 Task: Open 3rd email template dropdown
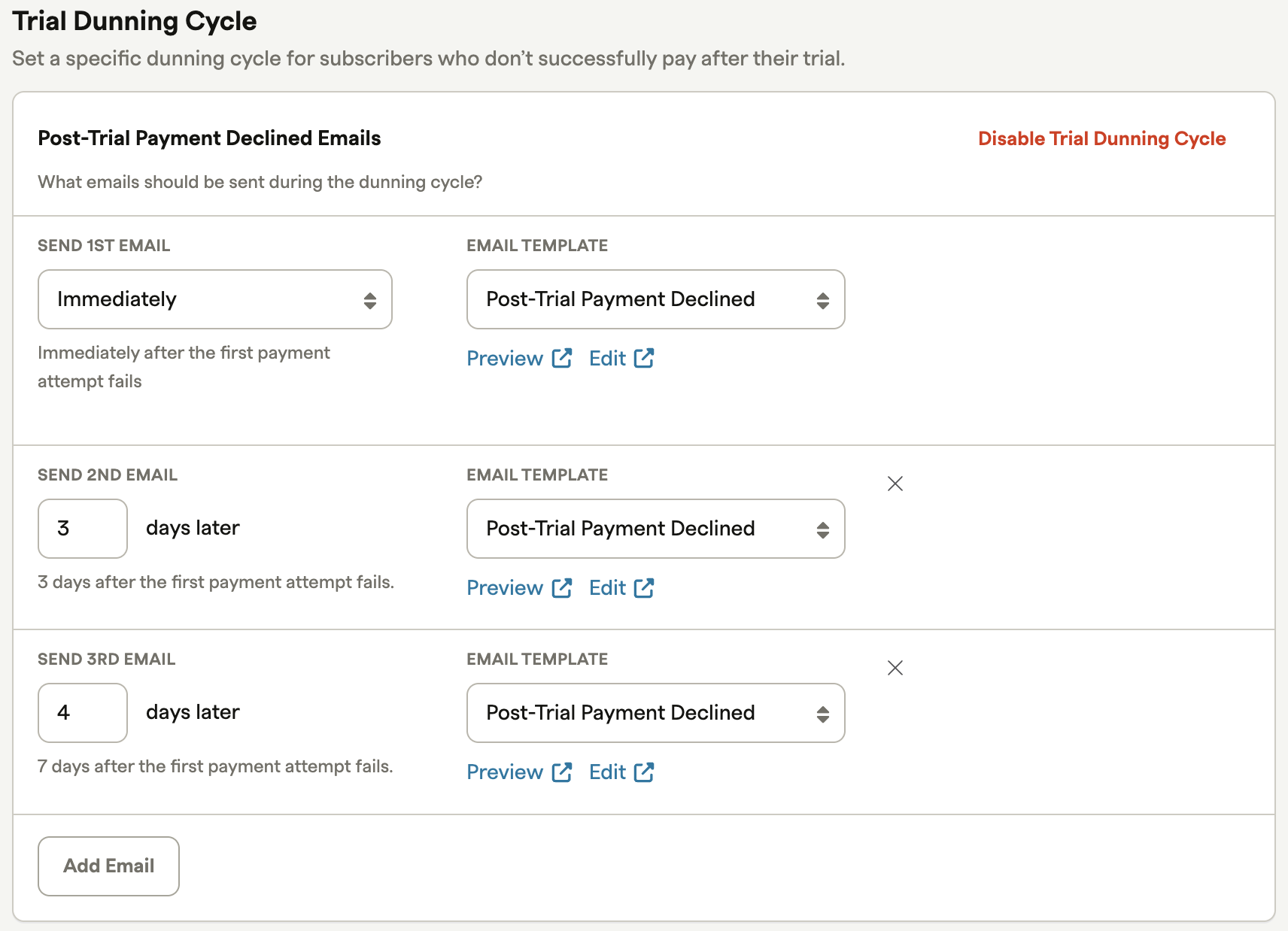[x=655, y=713]
